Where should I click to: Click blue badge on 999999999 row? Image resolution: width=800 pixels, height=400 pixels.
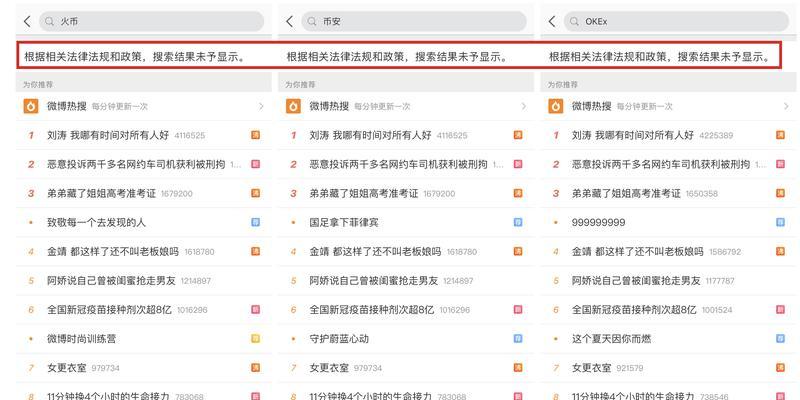[x=780, y=222]
